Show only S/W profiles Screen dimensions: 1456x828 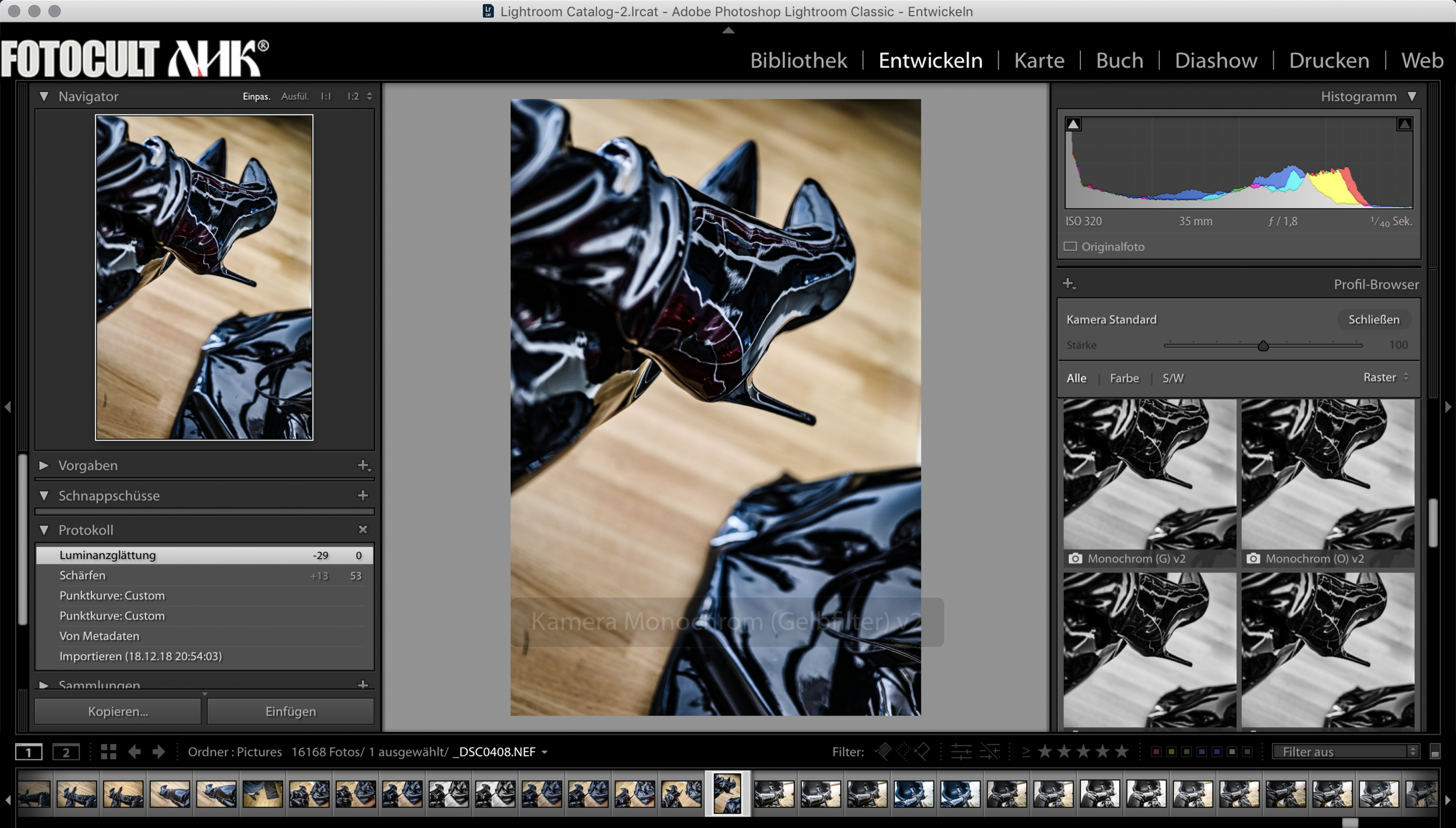click(1173, 378)
